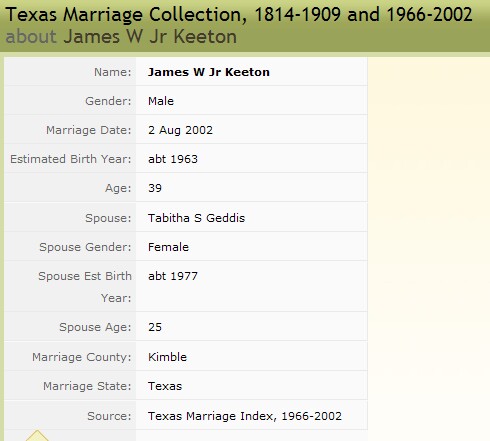Select the Age value 39
This screenshot has width=490, height=441.
tap(155, 188)
